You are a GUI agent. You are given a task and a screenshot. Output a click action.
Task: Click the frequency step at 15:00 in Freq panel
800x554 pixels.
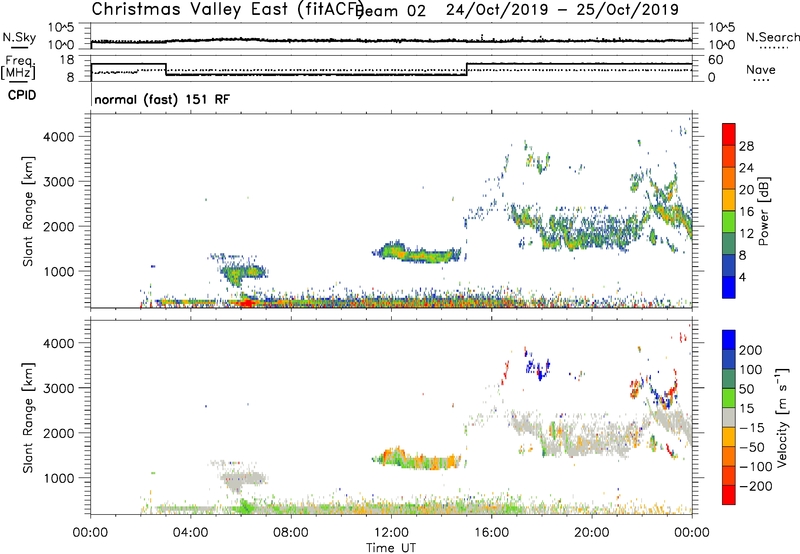click(x=466, y=69)
